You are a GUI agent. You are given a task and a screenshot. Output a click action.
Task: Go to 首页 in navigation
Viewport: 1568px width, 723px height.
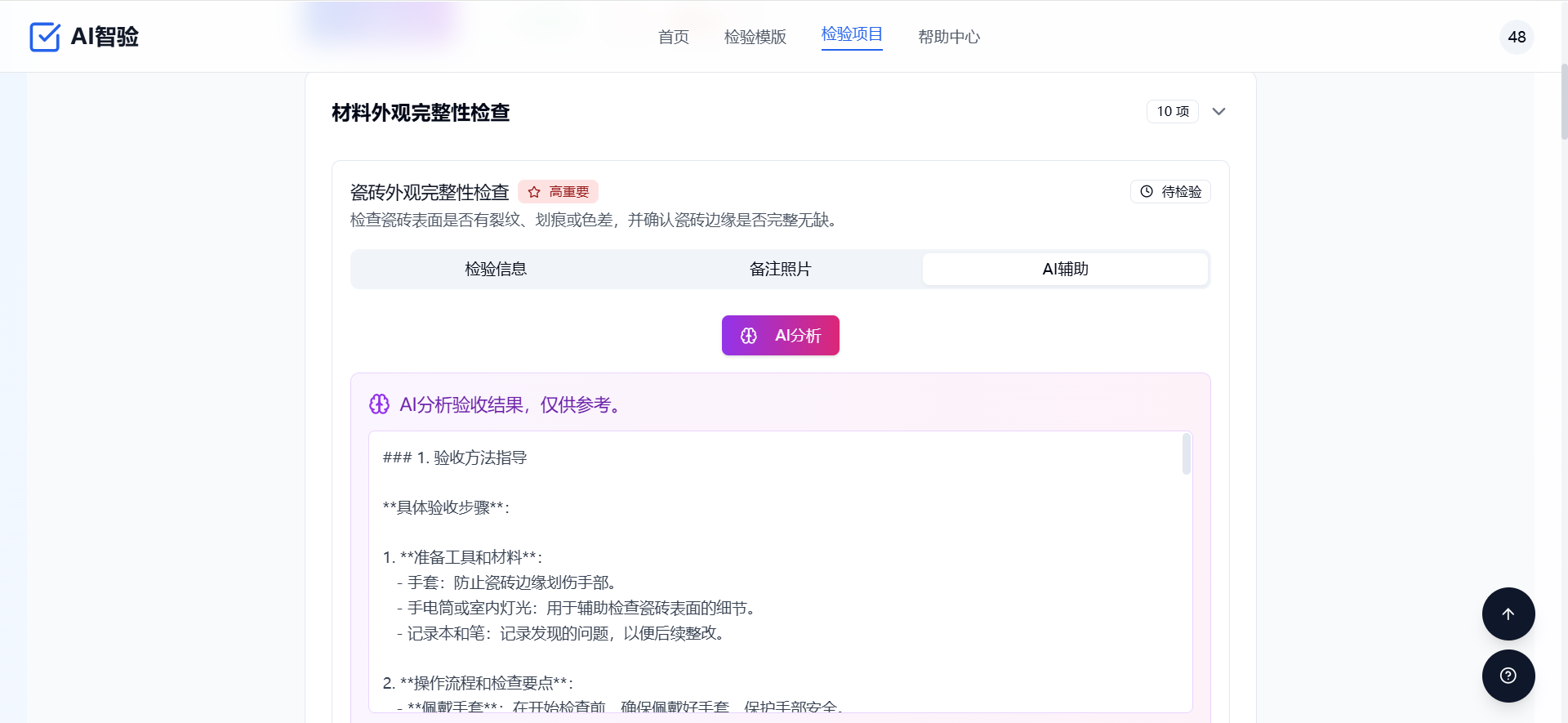pos(673,37)
